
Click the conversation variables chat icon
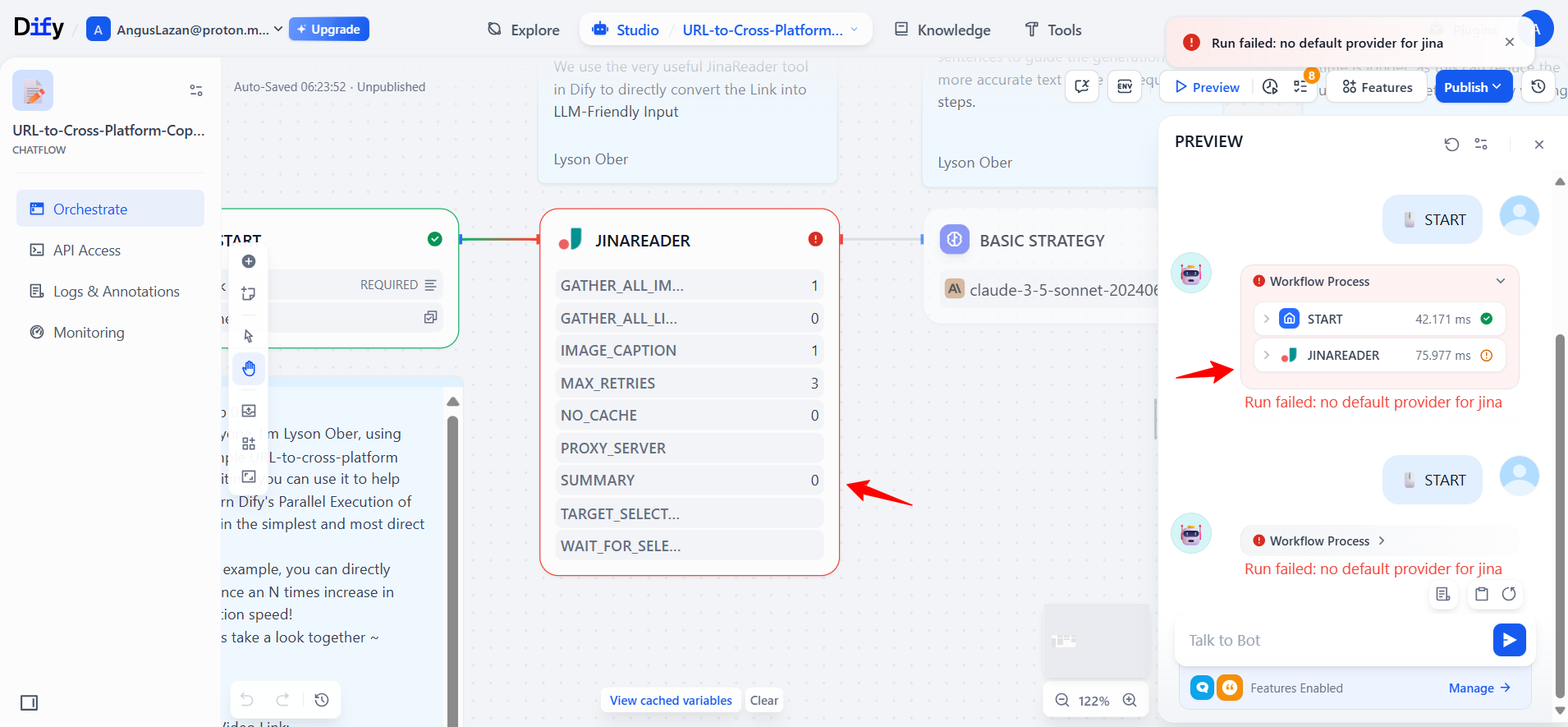tap(1082, 86)
